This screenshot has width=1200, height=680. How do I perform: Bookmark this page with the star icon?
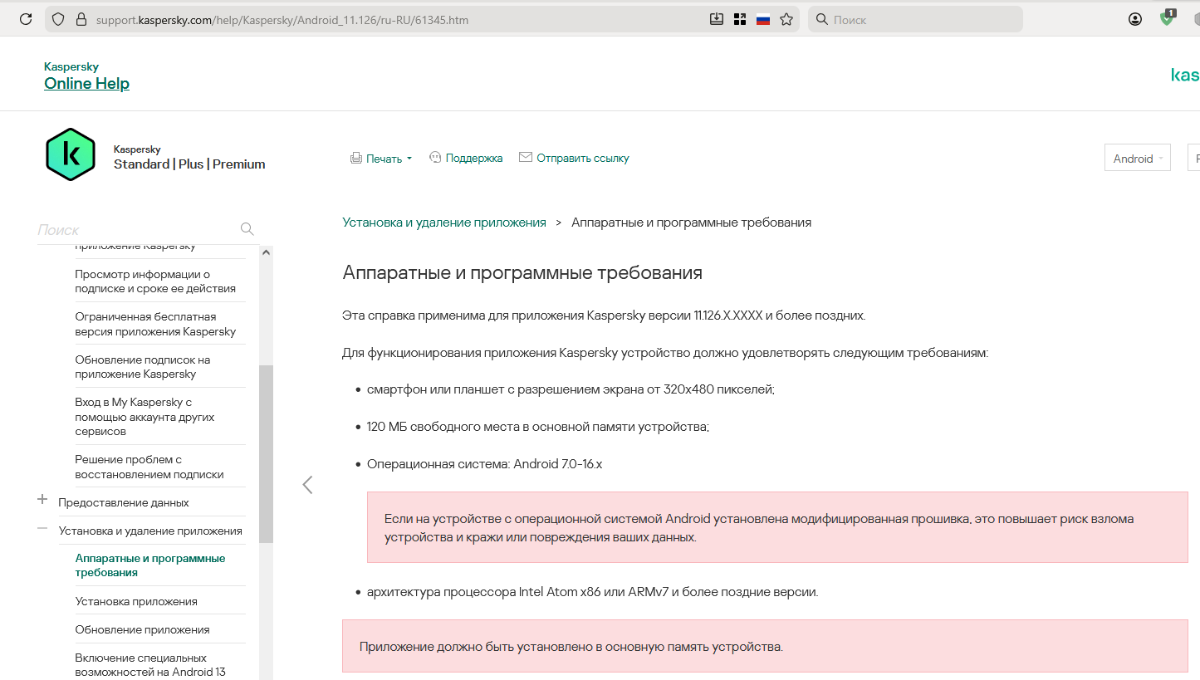(x=787, y=19)
